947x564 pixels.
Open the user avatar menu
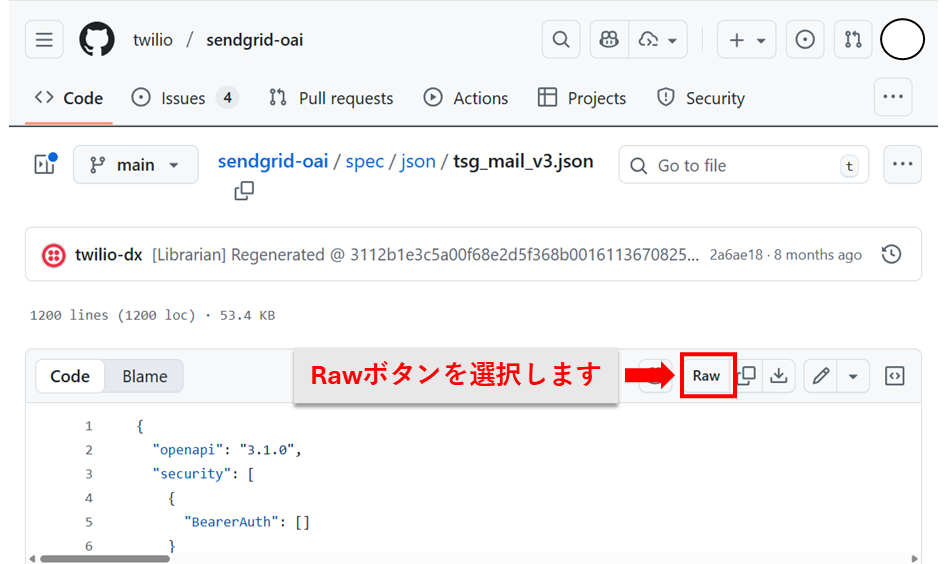[x=902, y=40]
